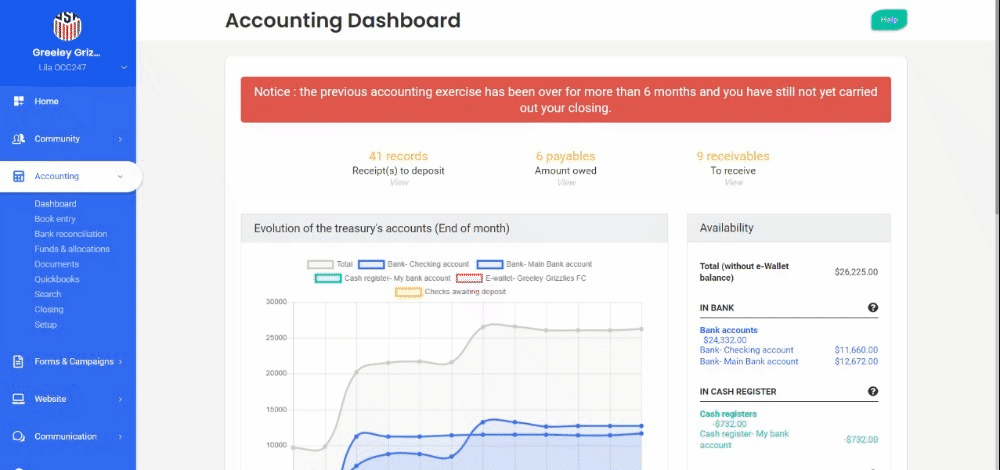This screenshot has height=470, width=1000.
Task: Expand the Website submenu chevron
Action: tap(120, 399)
